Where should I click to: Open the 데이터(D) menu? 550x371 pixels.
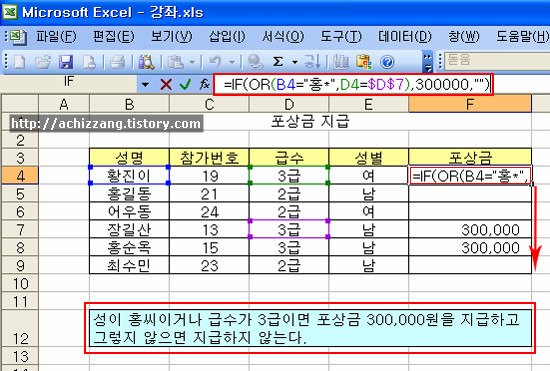[404, 36]
